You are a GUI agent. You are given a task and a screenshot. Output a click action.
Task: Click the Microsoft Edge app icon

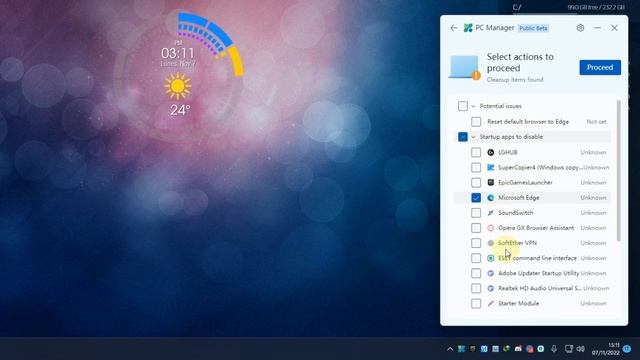[491, 198]
